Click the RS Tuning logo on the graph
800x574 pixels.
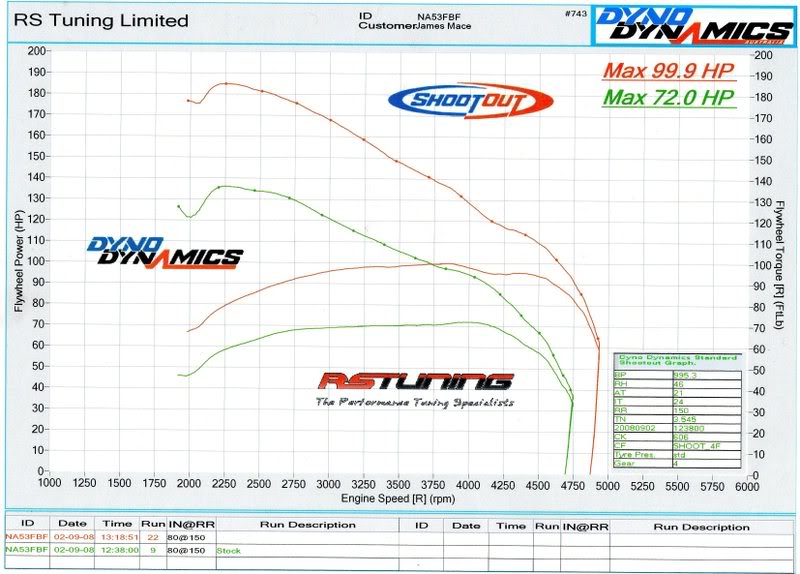[415, 383]
